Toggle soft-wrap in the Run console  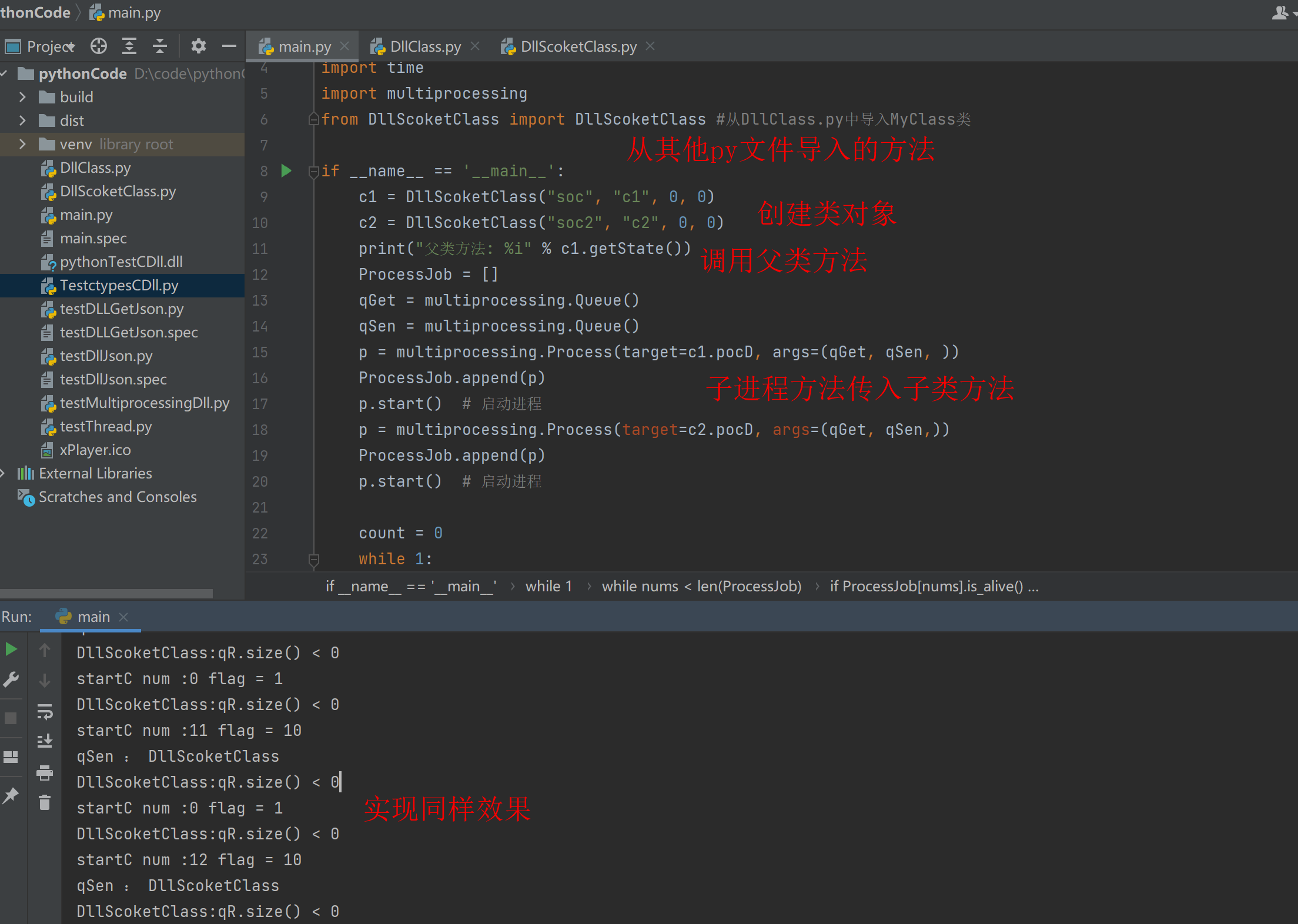click(x=45, y=712)
